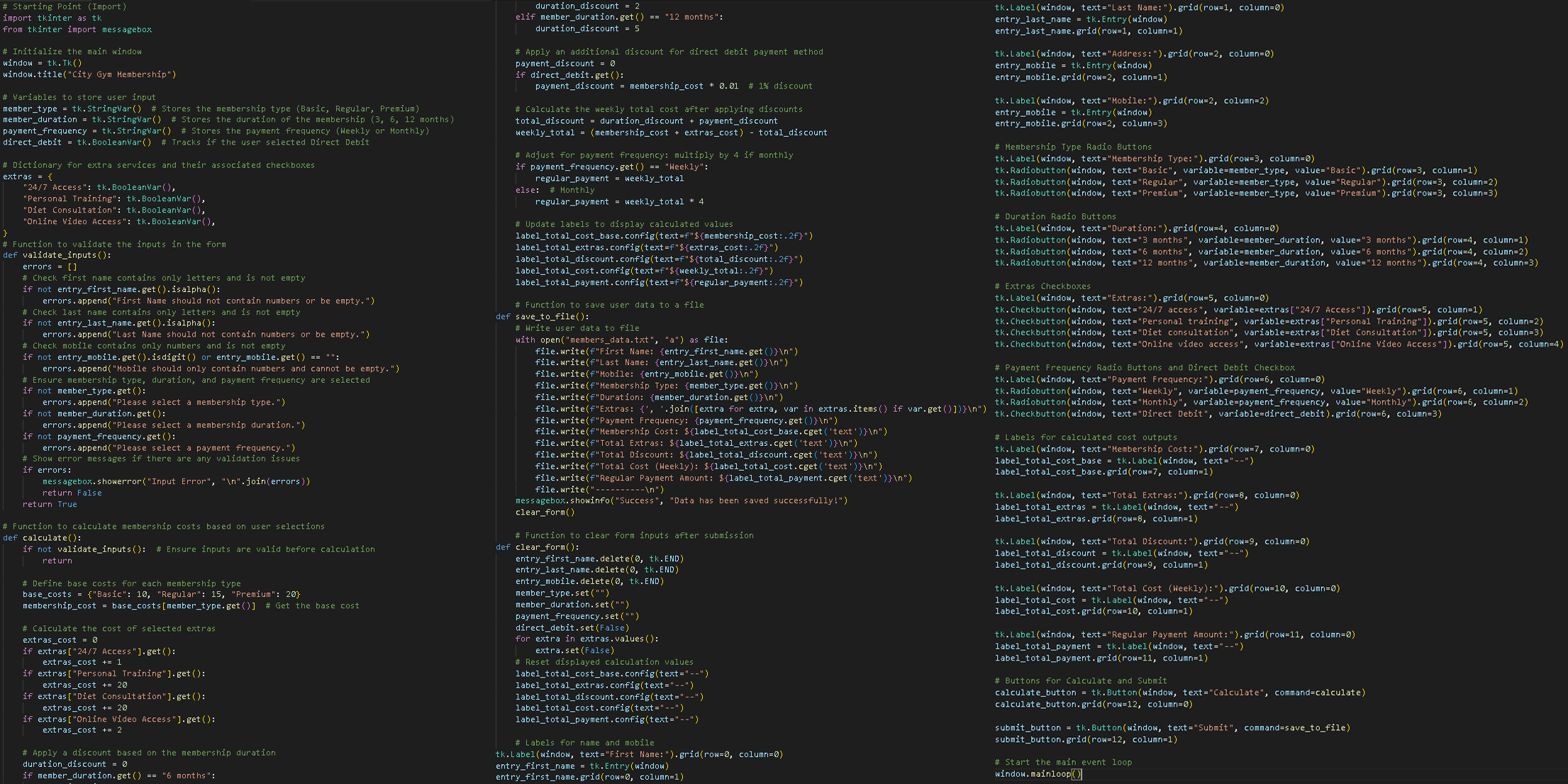The height and width of the screenshot is (784, 1568).
Task: Click the 'def save_to_file():' definition line
Action: click(543, 316)
